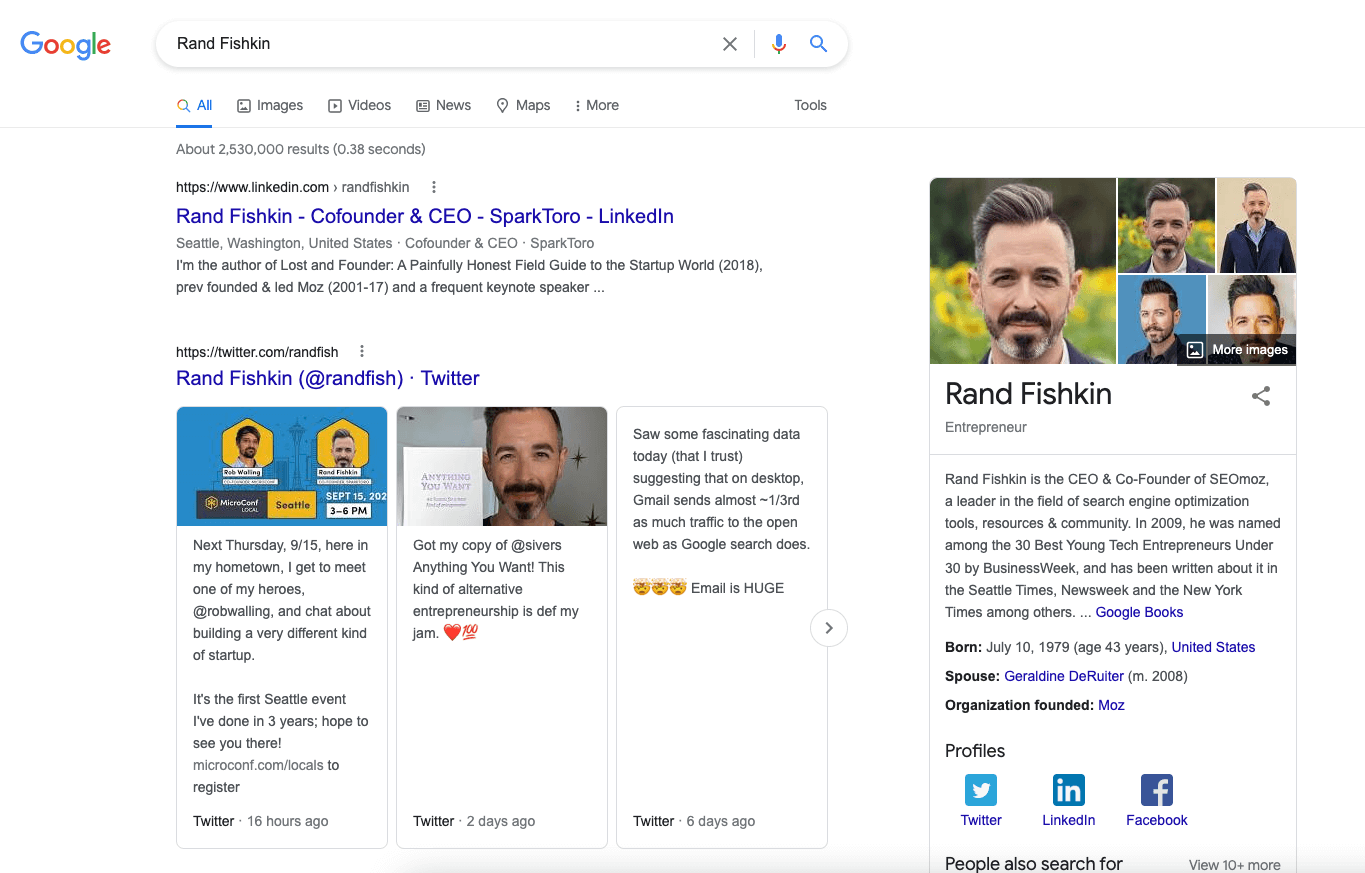Click the LinkedIn text link under Profiles
This screenshot has width=1365, height=873.
[x=1069, y=820]
